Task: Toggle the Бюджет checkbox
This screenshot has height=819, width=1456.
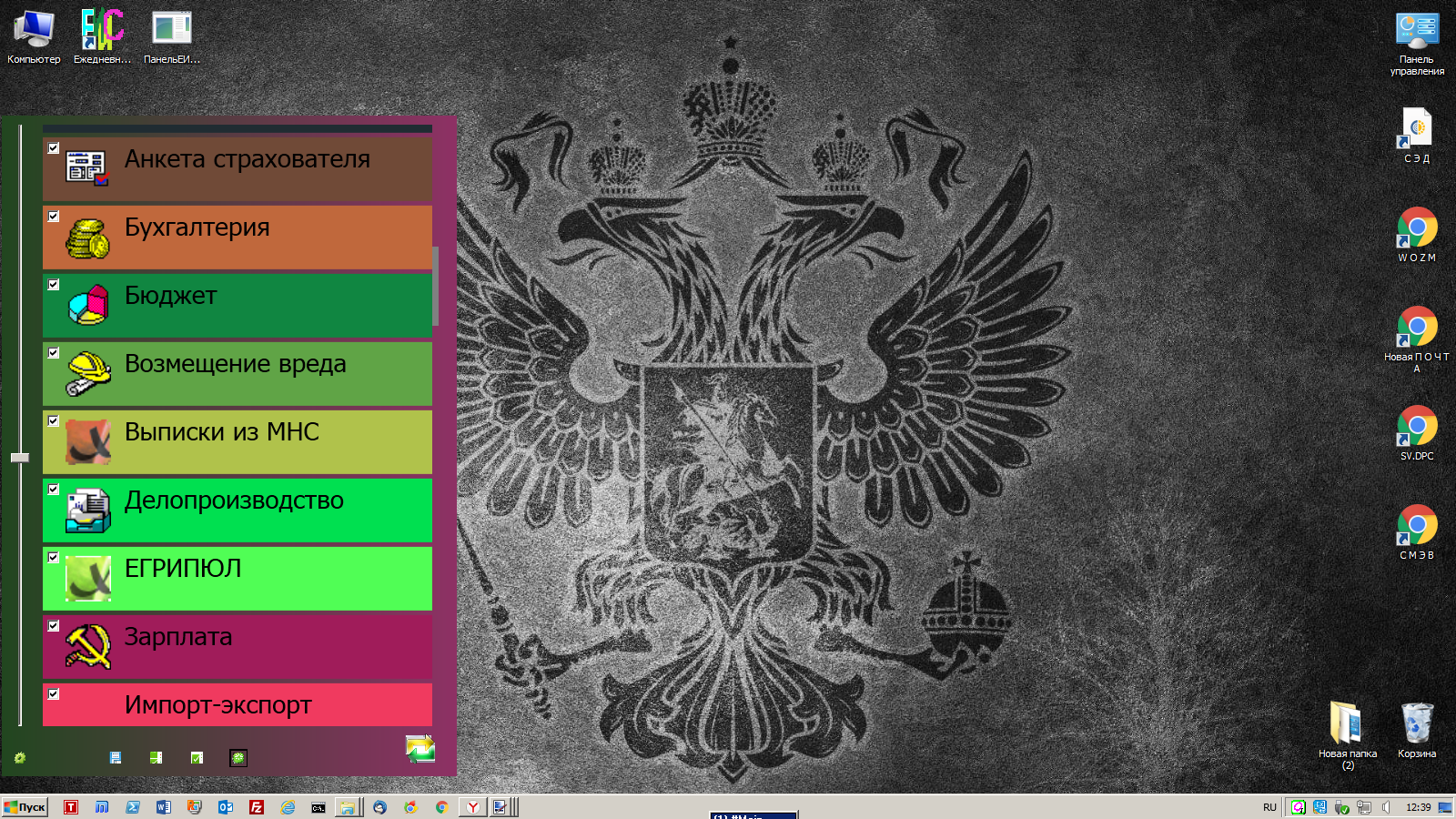Action: (x=54, y=284)
